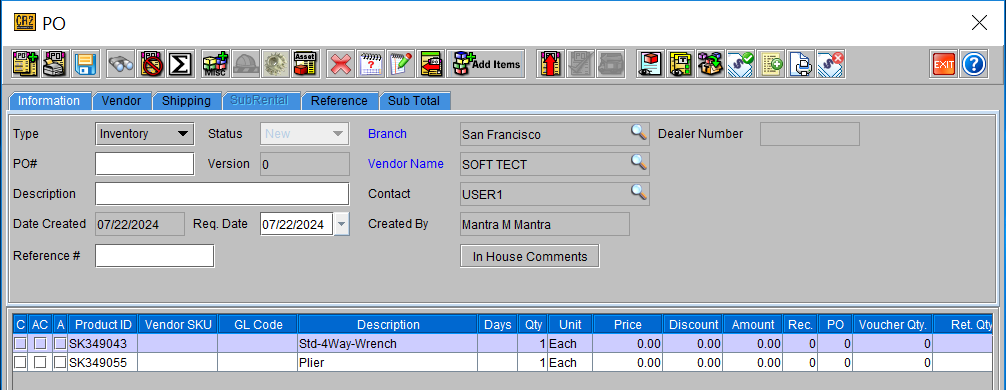Switch to the Vendor tab
1006x390 pixels.
pyautogui.click(x=122, y=101)
